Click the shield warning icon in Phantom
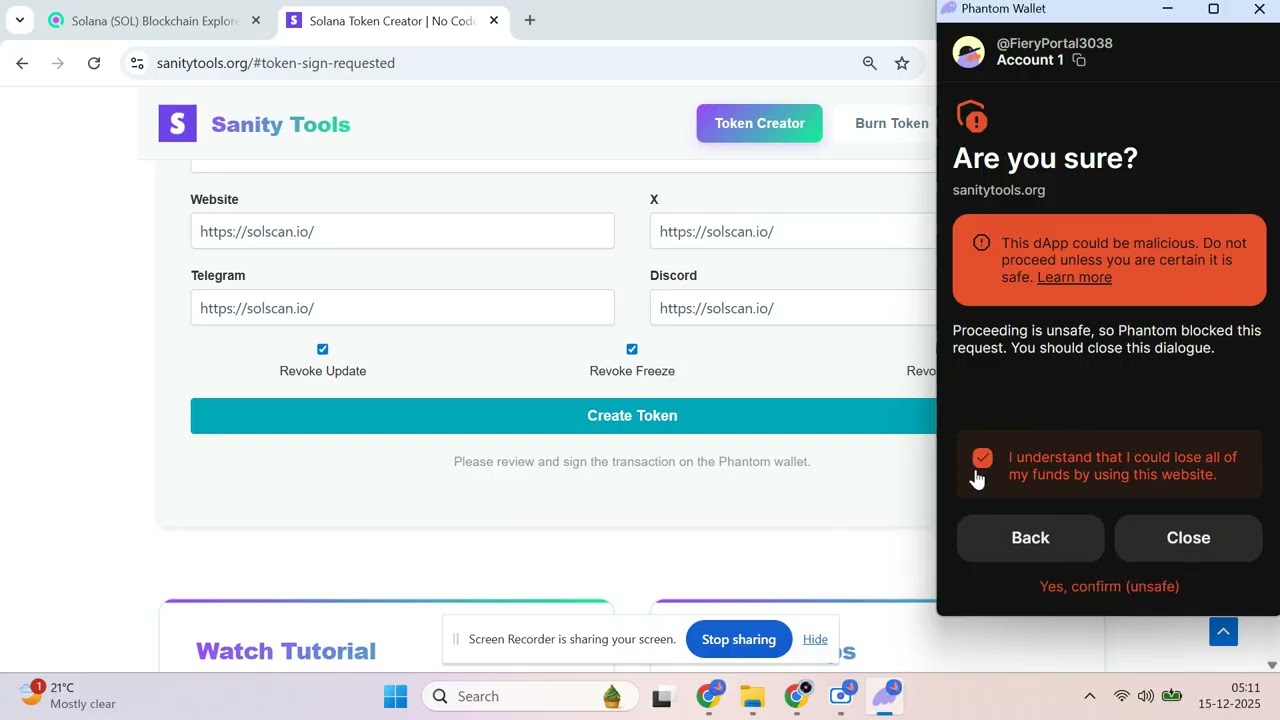Image resolution: width=1280 pixels, height=720 pixels. [x=972, y=116]
